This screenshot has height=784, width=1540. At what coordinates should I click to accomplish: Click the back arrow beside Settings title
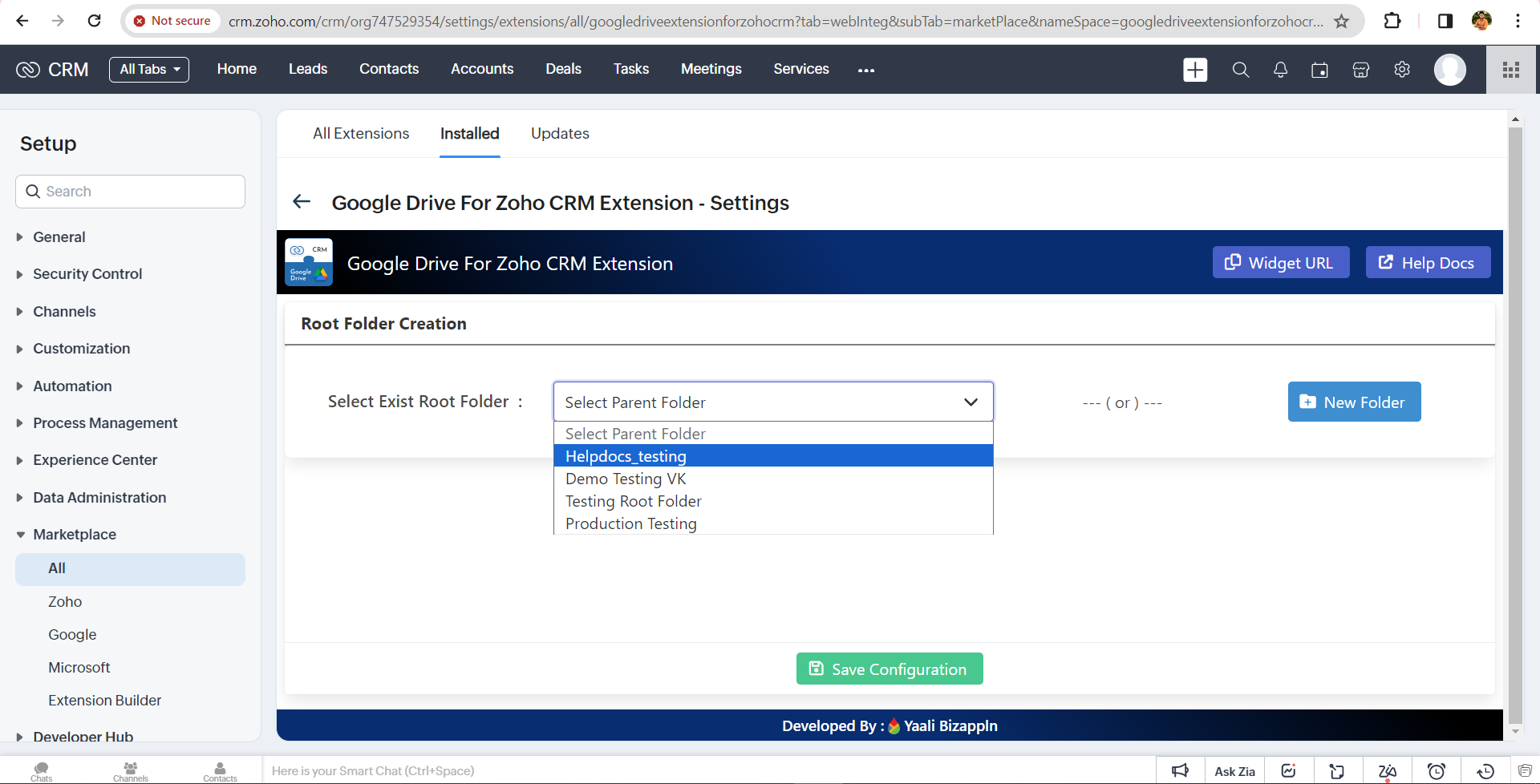point(302,202)
